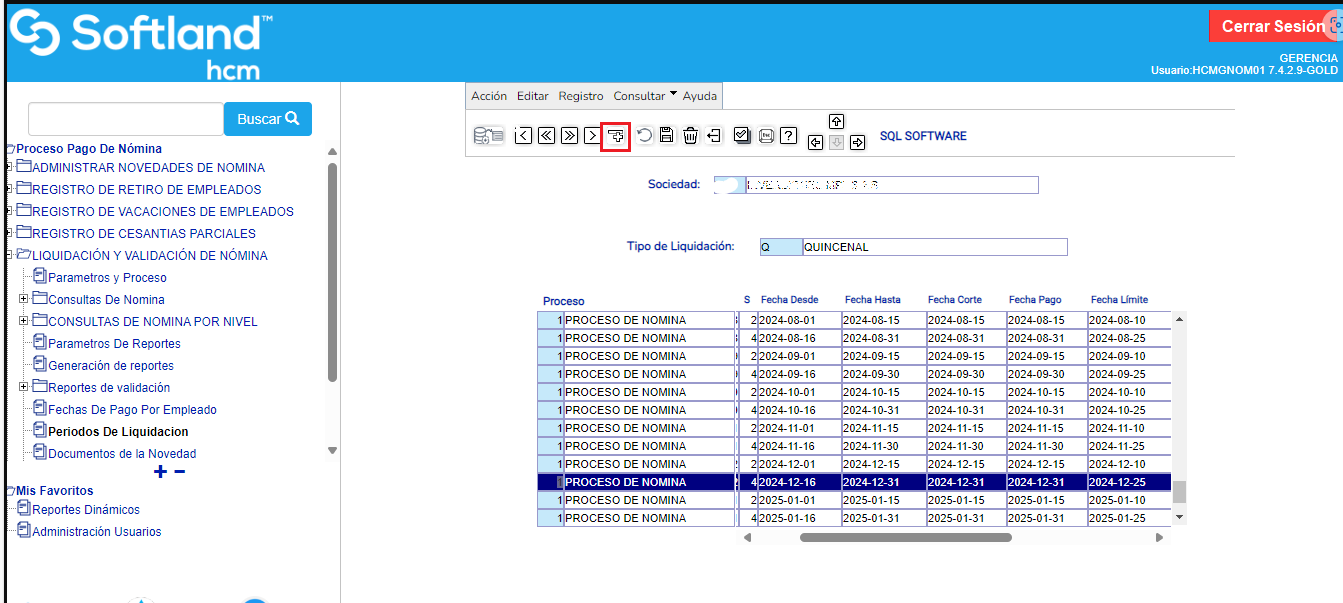The height and width of the screenshot is (603, 1343).
Task: Expand the Reportes de validación node
Action: [x=24, y=387]
